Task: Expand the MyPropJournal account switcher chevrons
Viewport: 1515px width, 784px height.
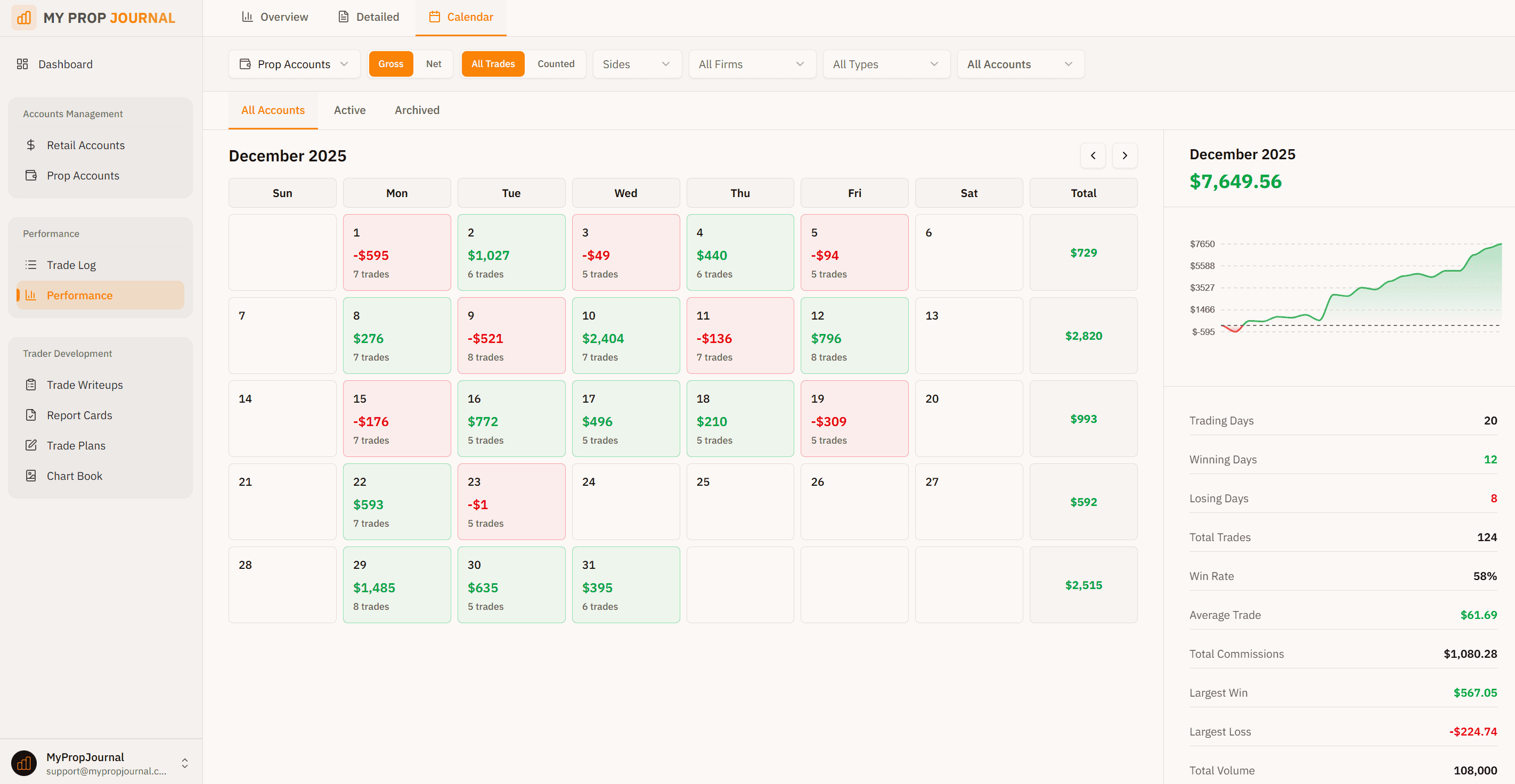Action: (185, 763)
